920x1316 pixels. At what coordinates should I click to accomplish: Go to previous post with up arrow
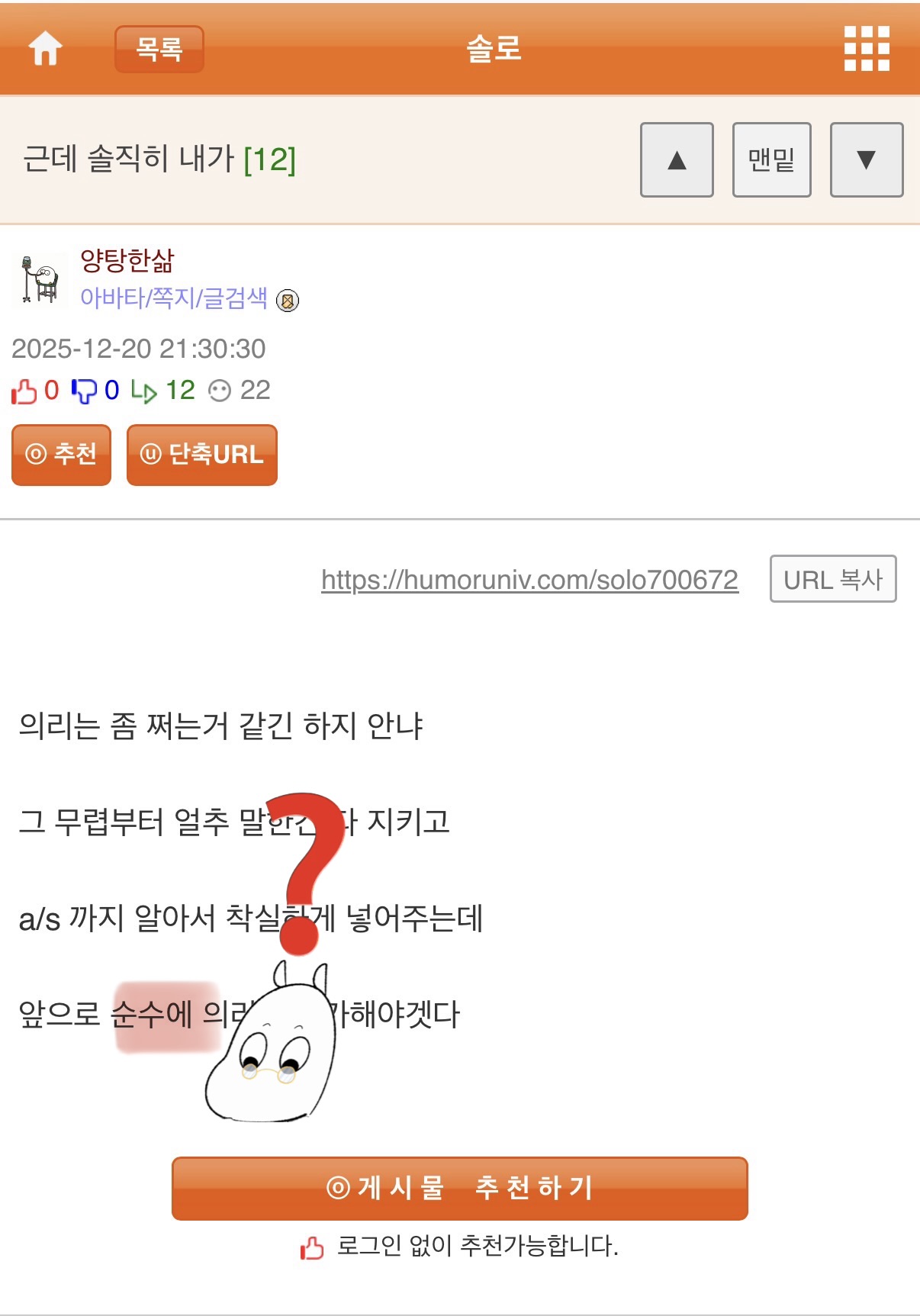[x=677, y=160]
